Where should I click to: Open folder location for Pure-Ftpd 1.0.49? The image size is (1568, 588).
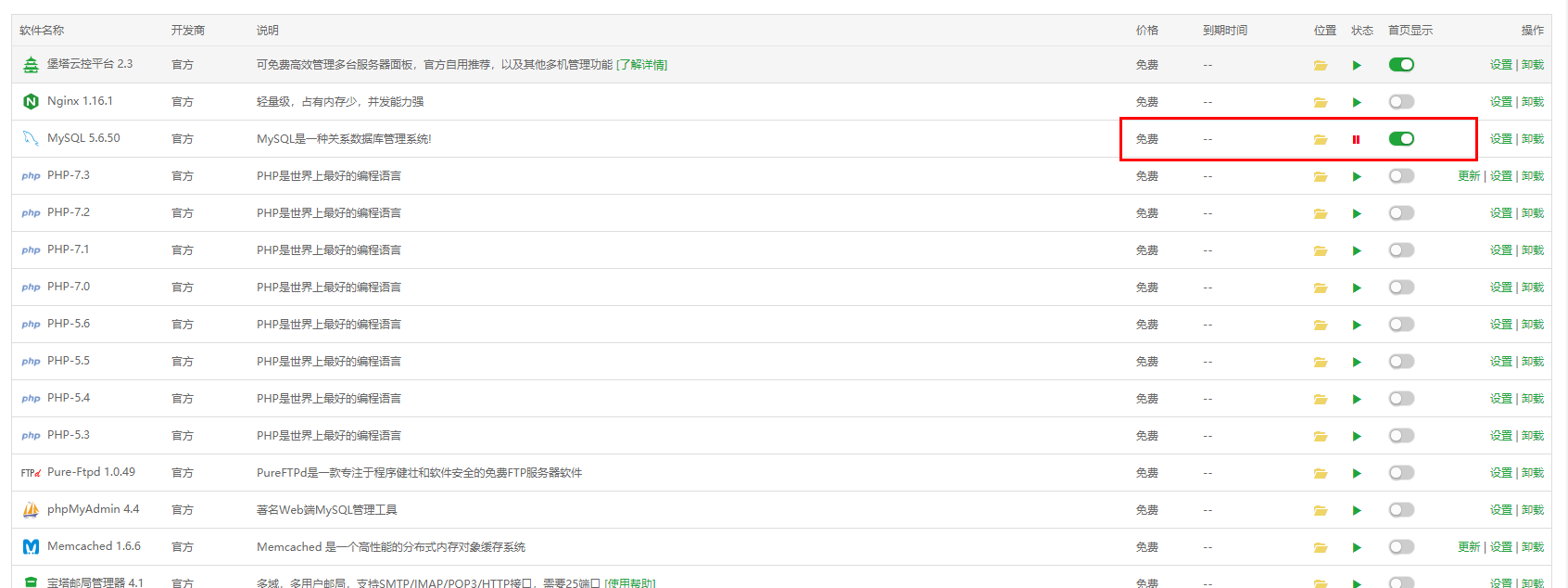(1321, 473)
